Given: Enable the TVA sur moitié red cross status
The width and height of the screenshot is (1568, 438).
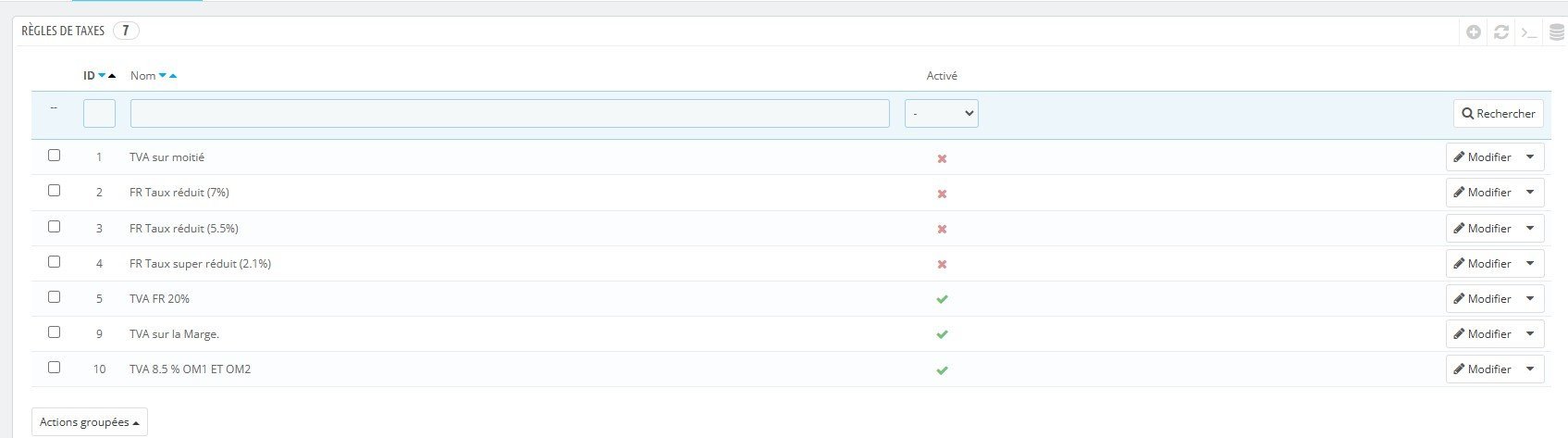Looking at the screenshot, I should (942, 158).
